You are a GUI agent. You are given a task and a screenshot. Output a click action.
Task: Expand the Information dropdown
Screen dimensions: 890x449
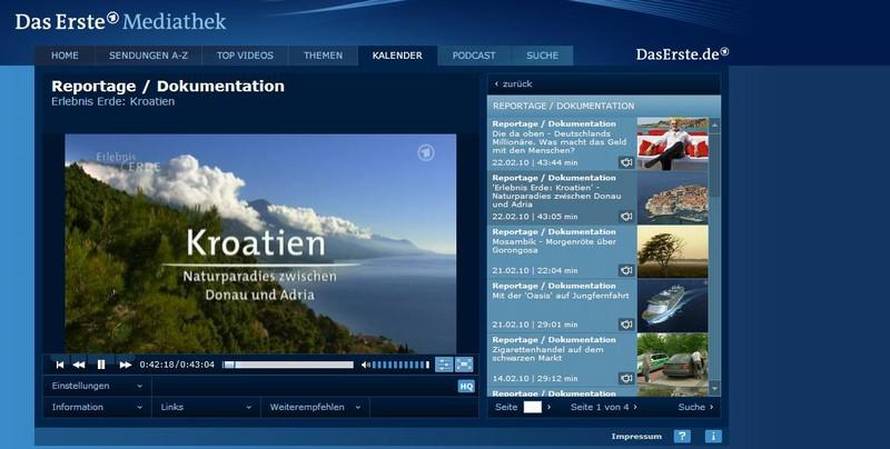tap(97, 407)
